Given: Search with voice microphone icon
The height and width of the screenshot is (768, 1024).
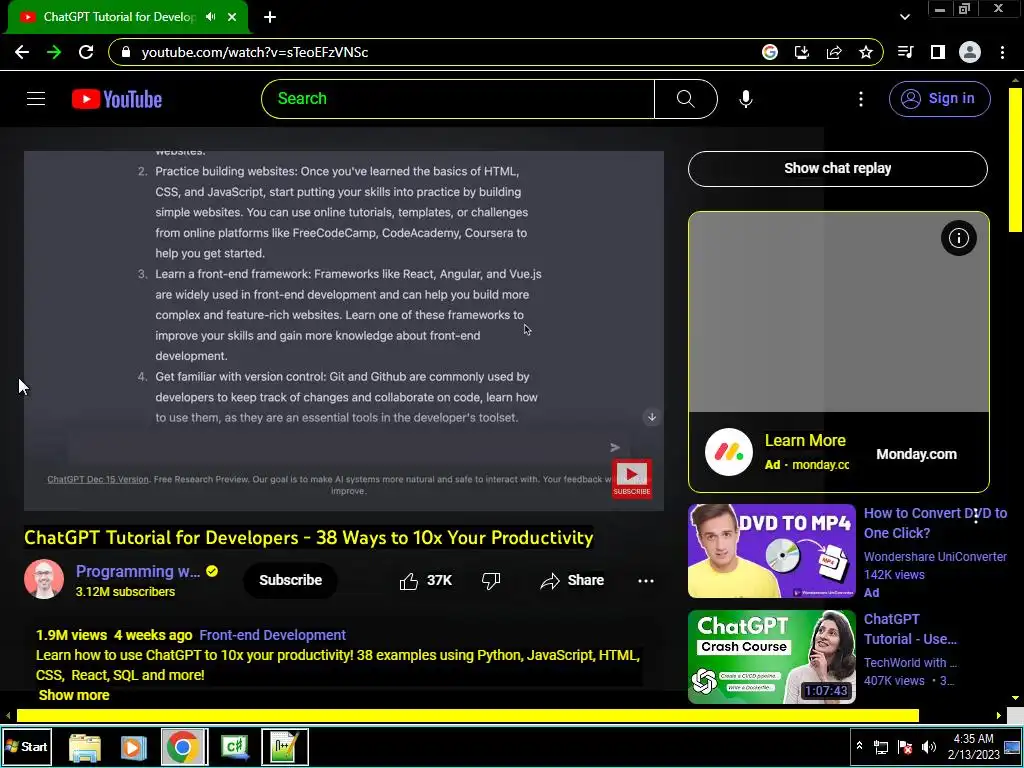Looking at the screenshot, I should coord(746,99).
